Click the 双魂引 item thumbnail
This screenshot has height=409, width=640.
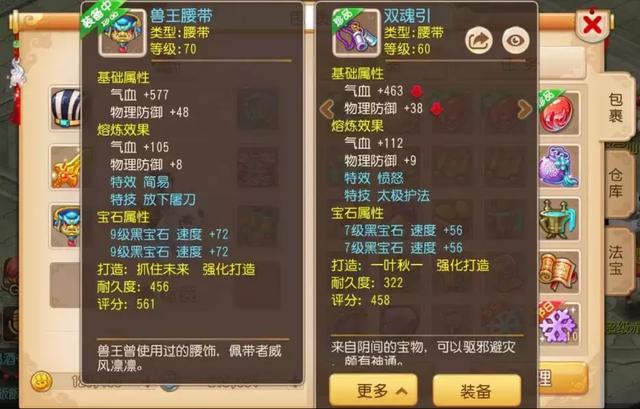pos(356,33)
